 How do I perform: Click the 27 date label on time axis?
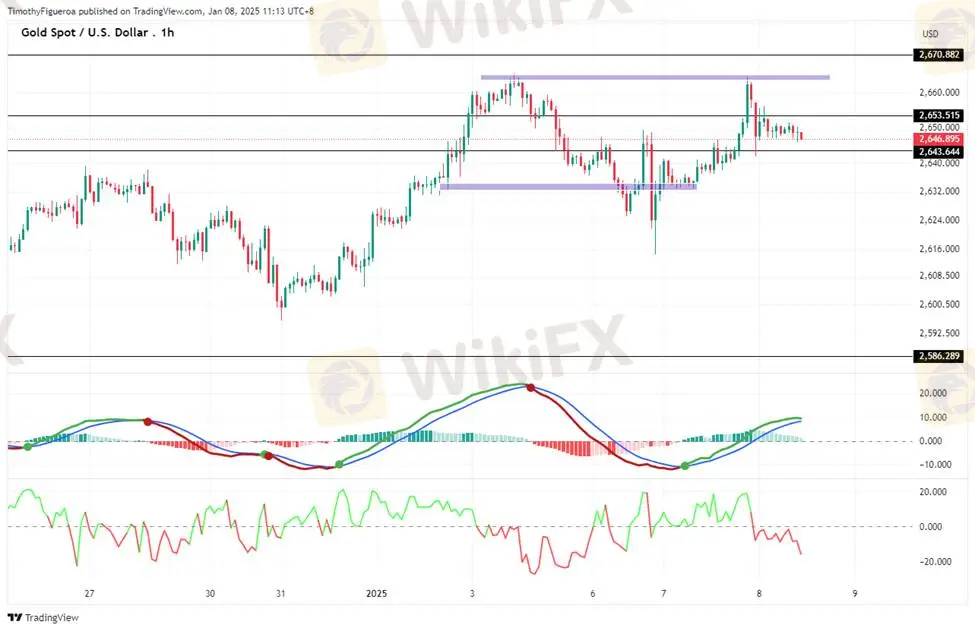(x=90, y=594)
